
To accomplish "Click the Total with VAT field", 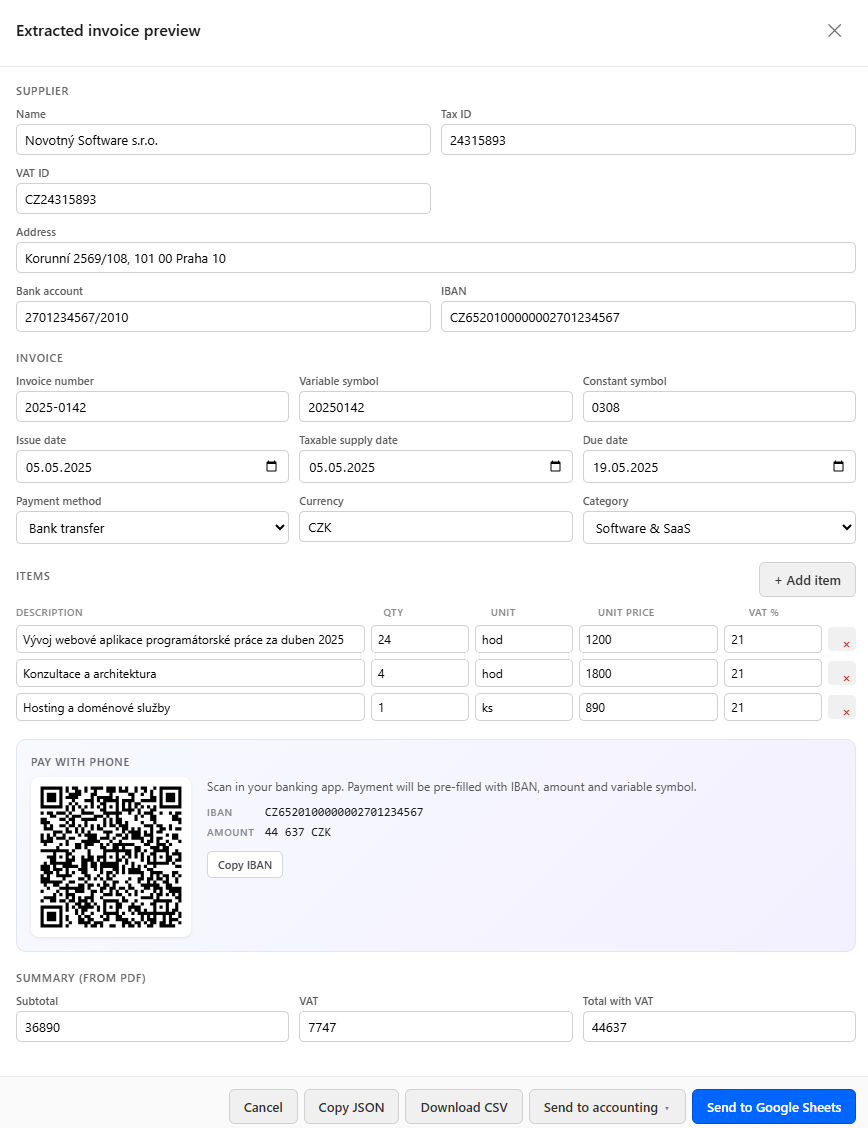I will click(719, 1027).
